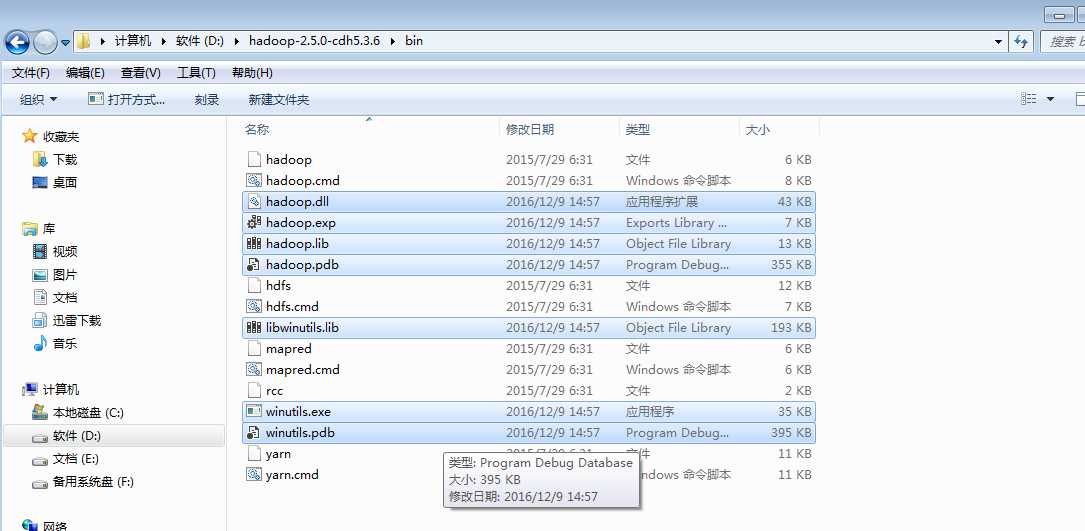Click the file name text winutils.exe

tap(298, 411)
